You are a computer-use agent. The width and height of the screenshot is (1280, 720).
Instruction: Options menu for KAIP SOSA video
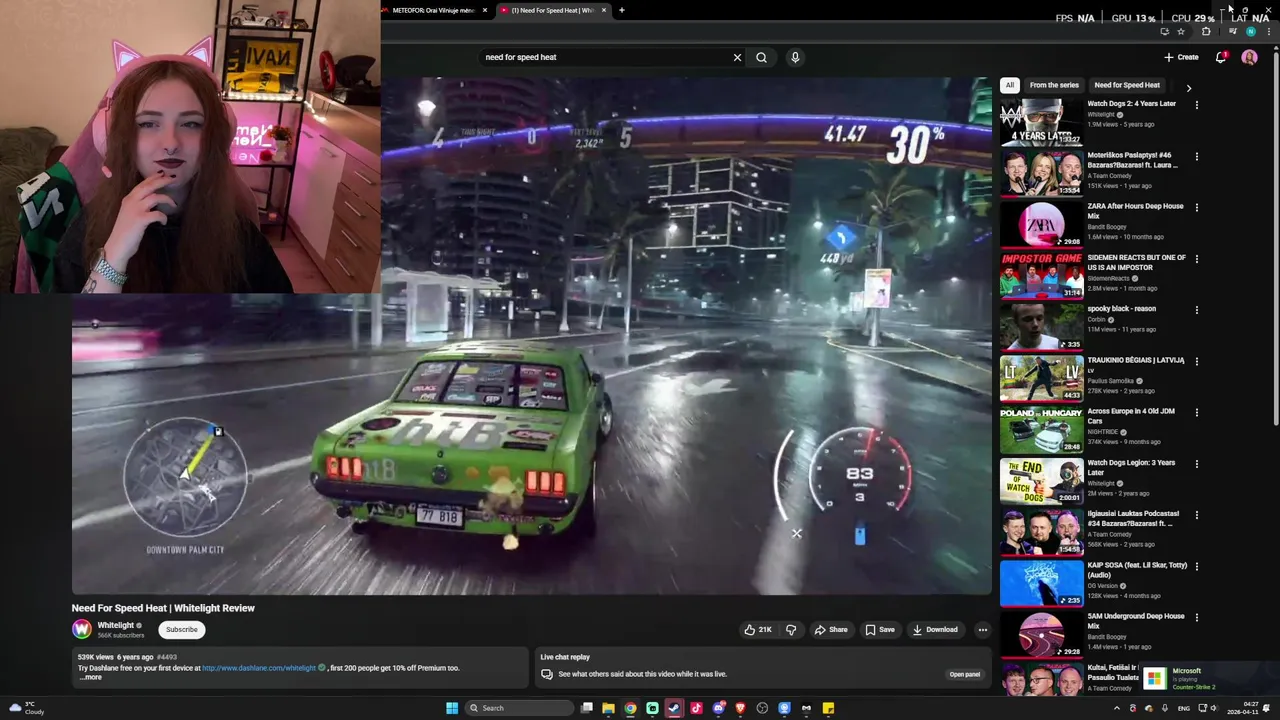(1196, 566)
